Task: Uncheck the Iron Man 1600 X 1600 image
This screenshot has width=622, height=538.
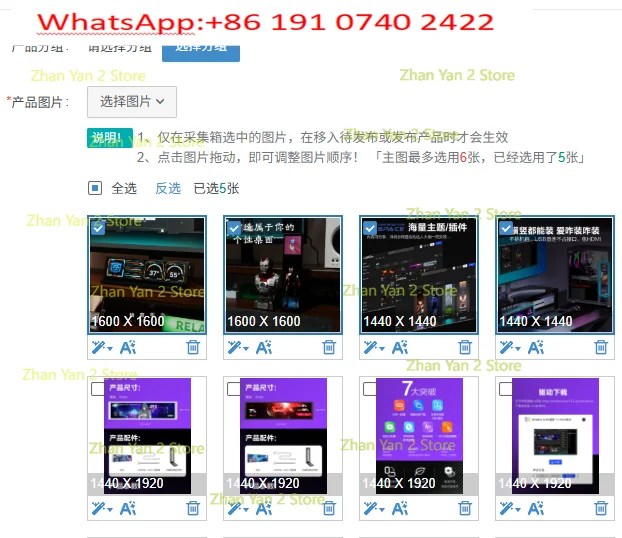Action: 234,228
